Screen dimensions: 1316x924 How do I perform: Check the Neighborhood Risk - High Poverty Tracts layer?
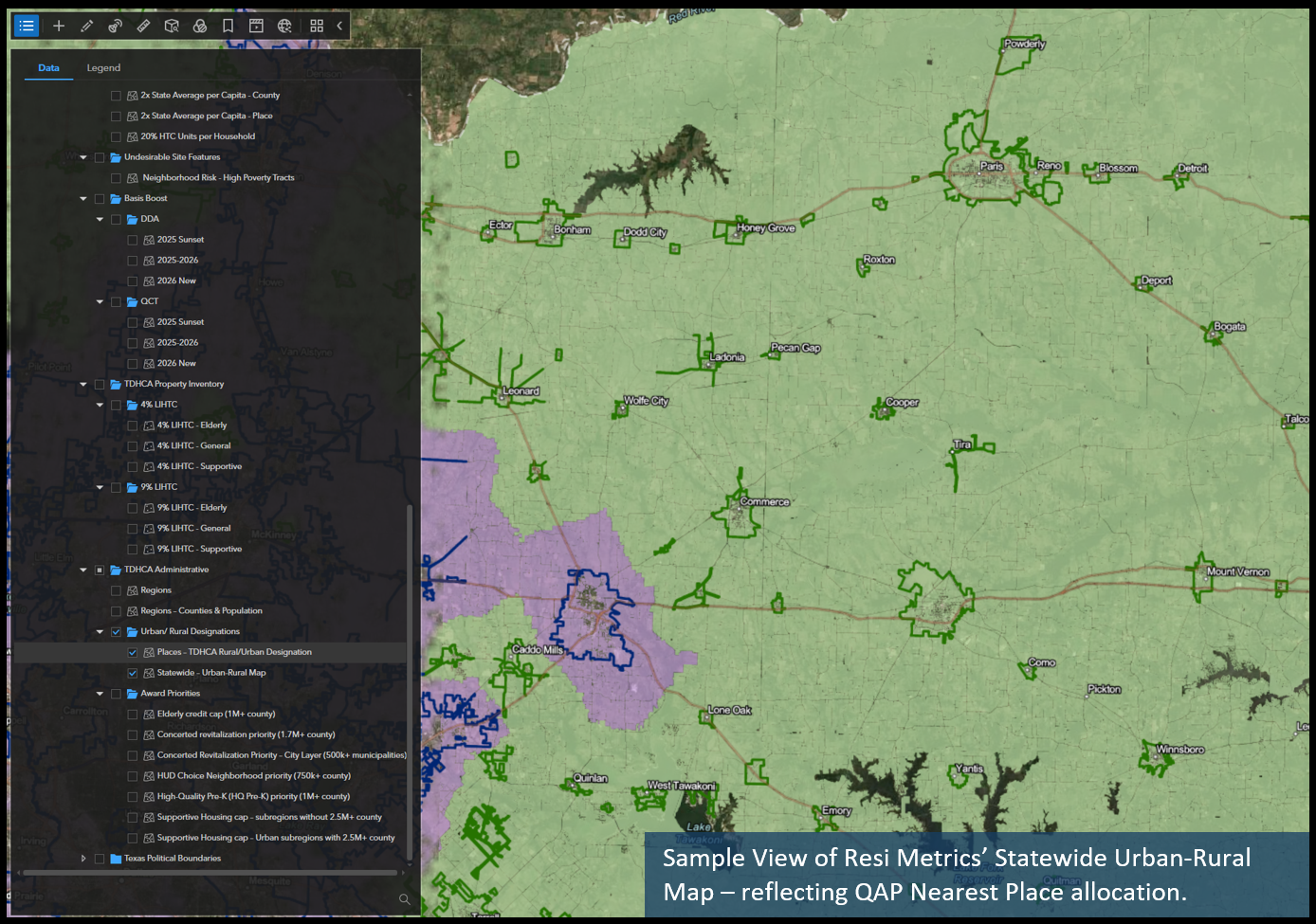coord(116,177)
